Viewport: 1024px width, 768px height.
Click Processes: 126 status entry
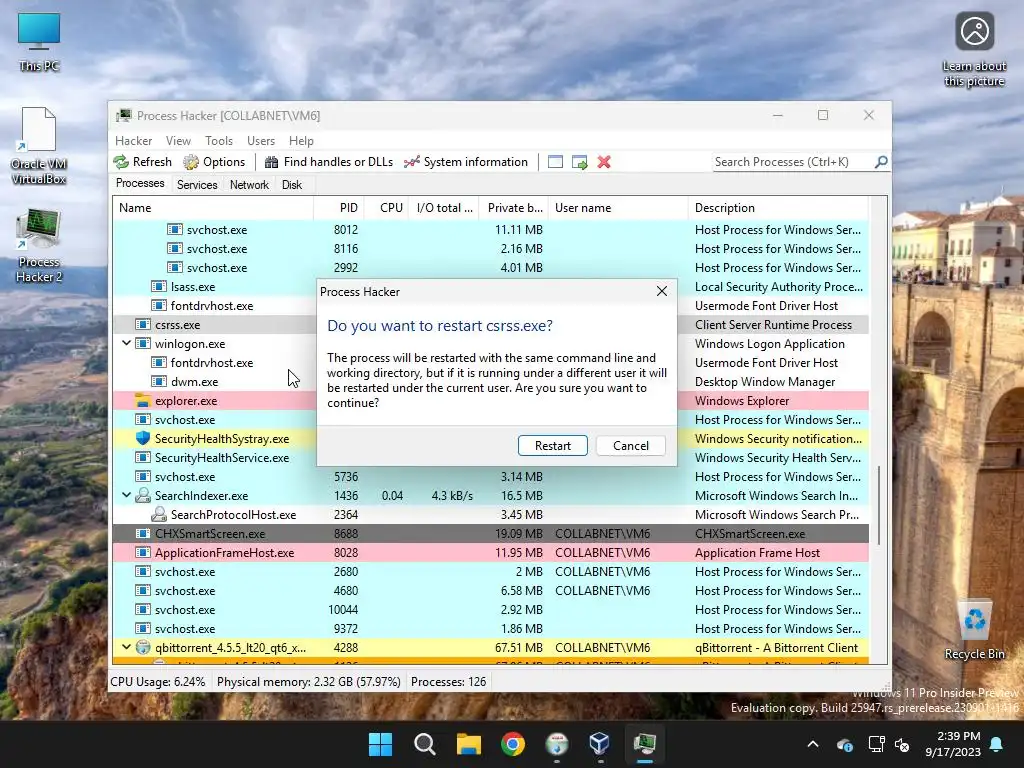[448, 681]
